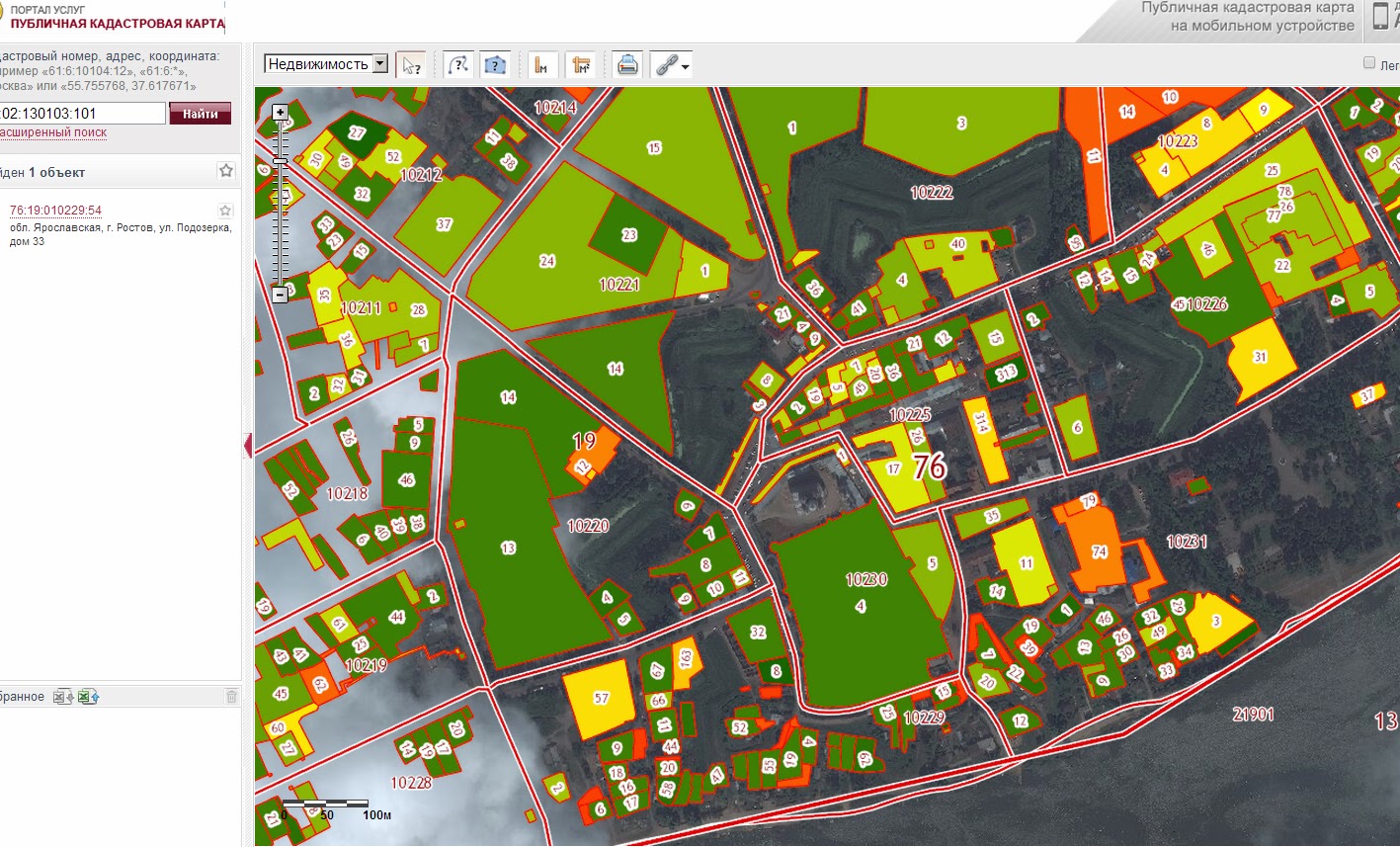Click parcel 4 in block 10230
The height and width of the screenshot is (847, 1400).
[860, 607]
